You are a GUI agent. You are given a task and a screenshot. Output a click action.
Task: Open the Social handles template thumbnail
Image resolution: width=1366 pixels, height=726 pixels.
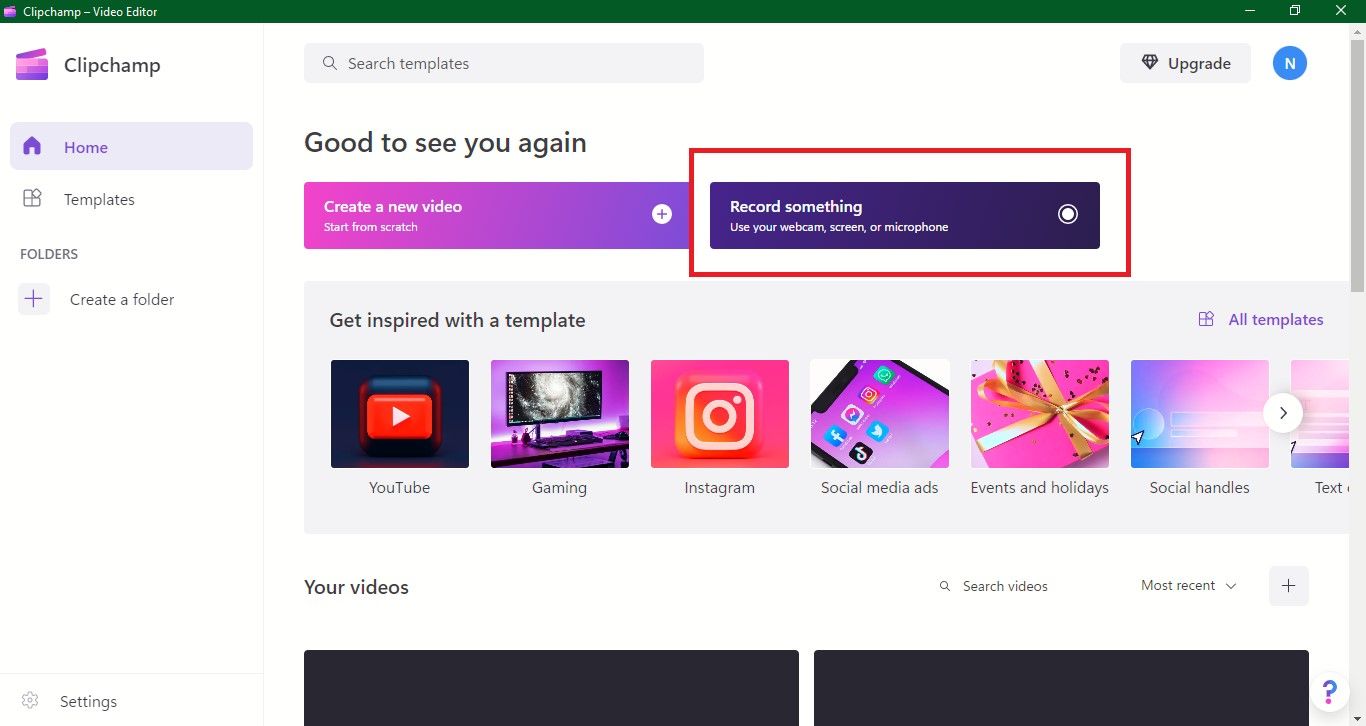(1200, 414)
